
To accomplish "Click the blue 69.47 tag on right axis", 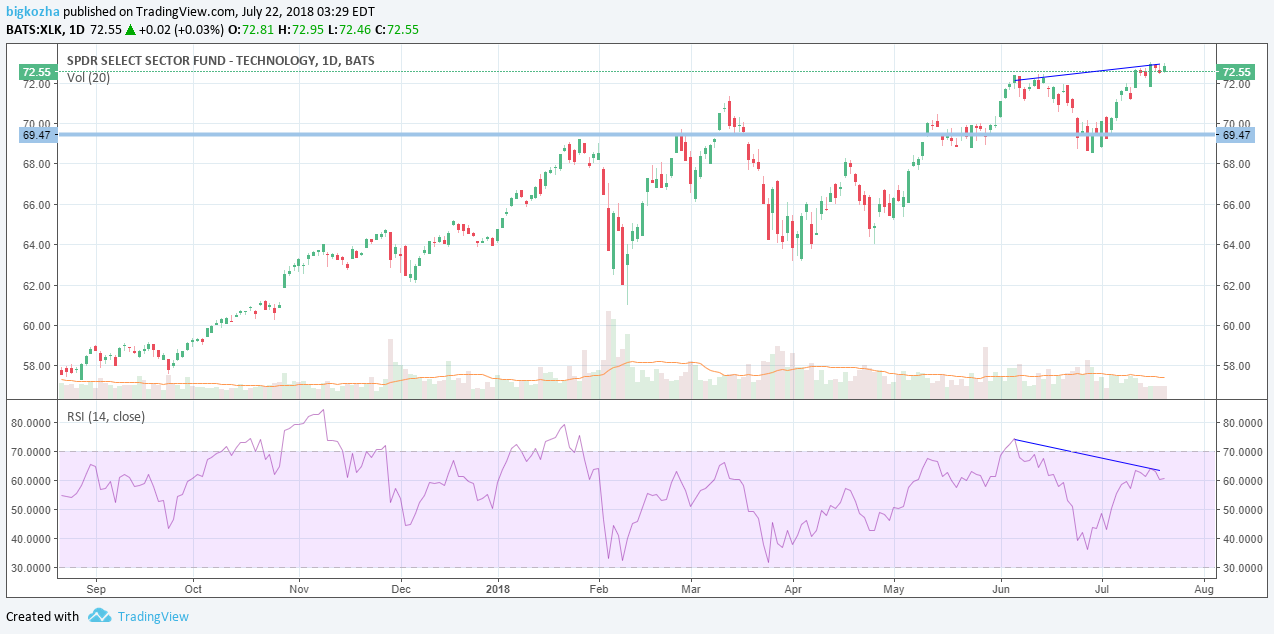I will click(x=1235, y=135).
